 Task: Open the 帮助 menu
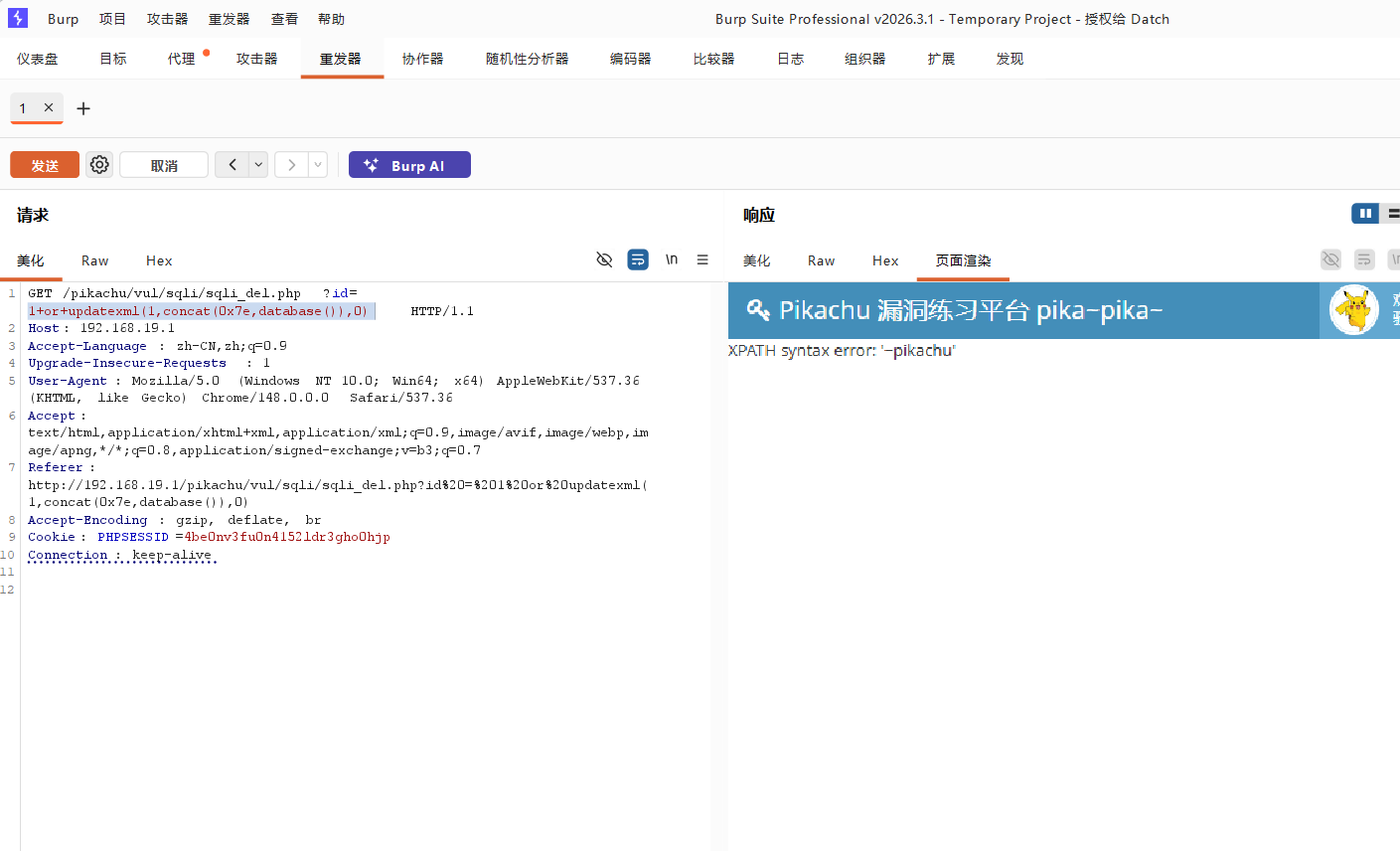pos(331,19)
